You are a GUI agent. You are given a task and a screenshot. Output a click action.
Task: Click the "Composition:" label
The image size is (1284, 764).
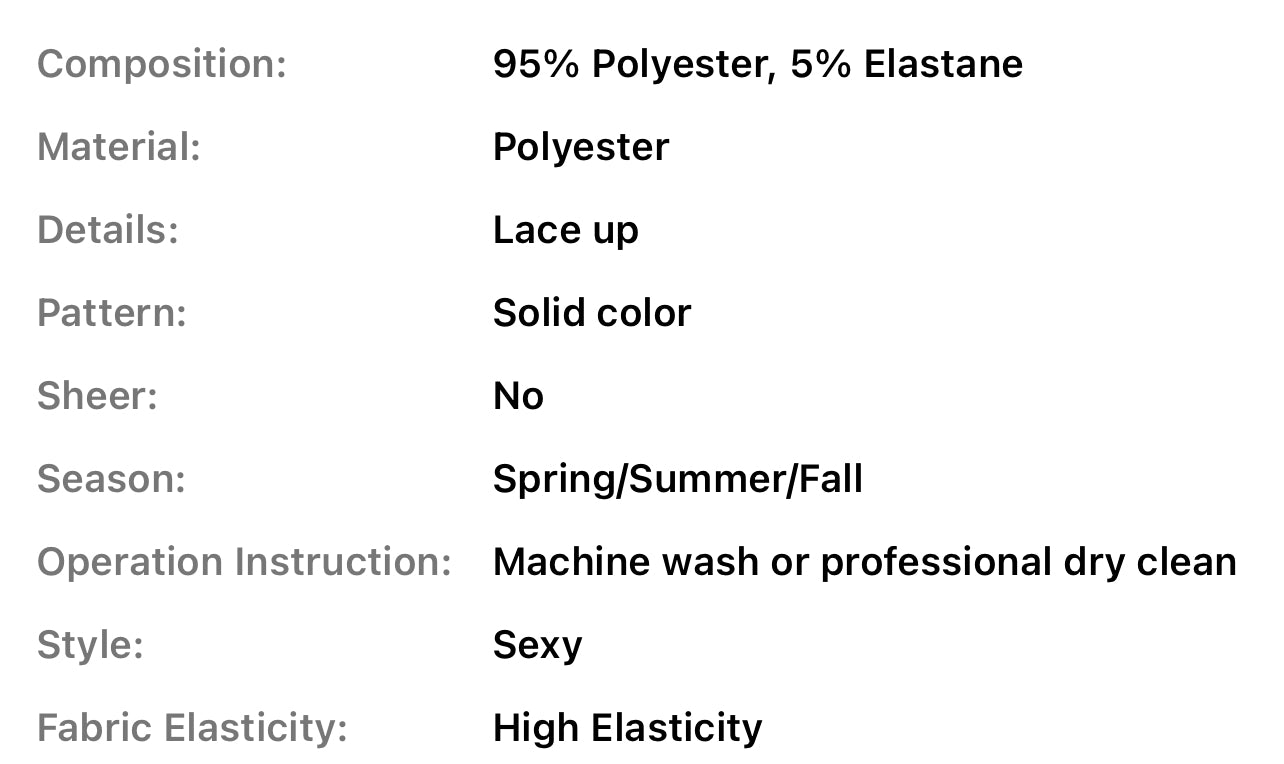pos(162,65)
